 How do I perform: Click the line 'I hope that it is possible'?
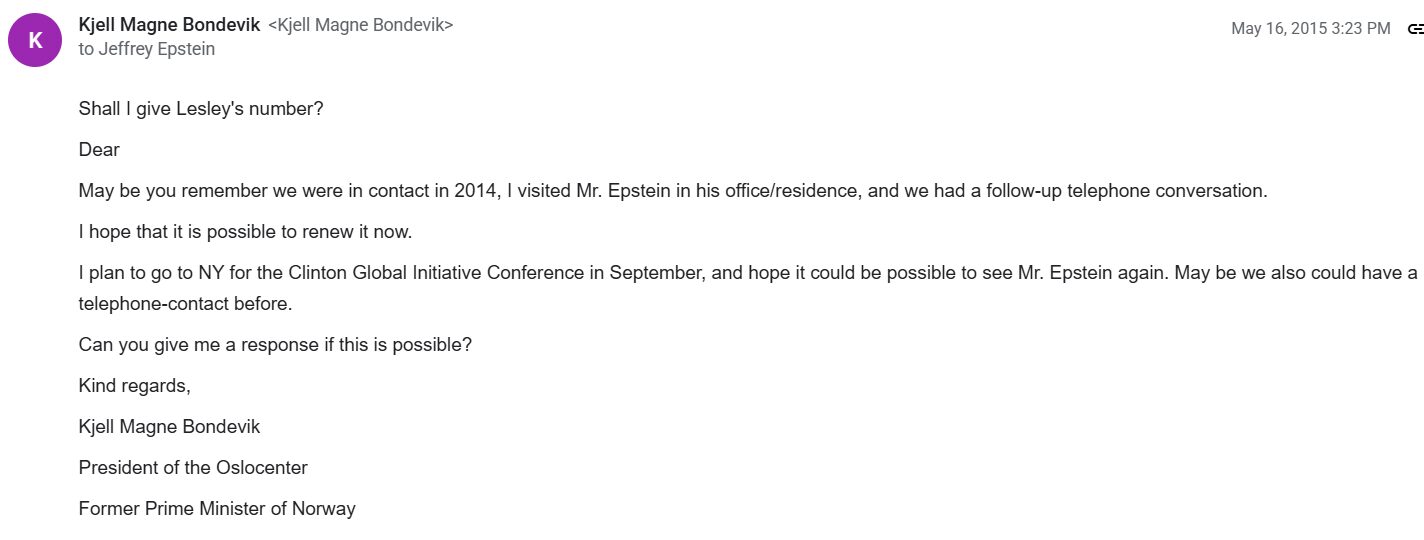click(245, 232)
